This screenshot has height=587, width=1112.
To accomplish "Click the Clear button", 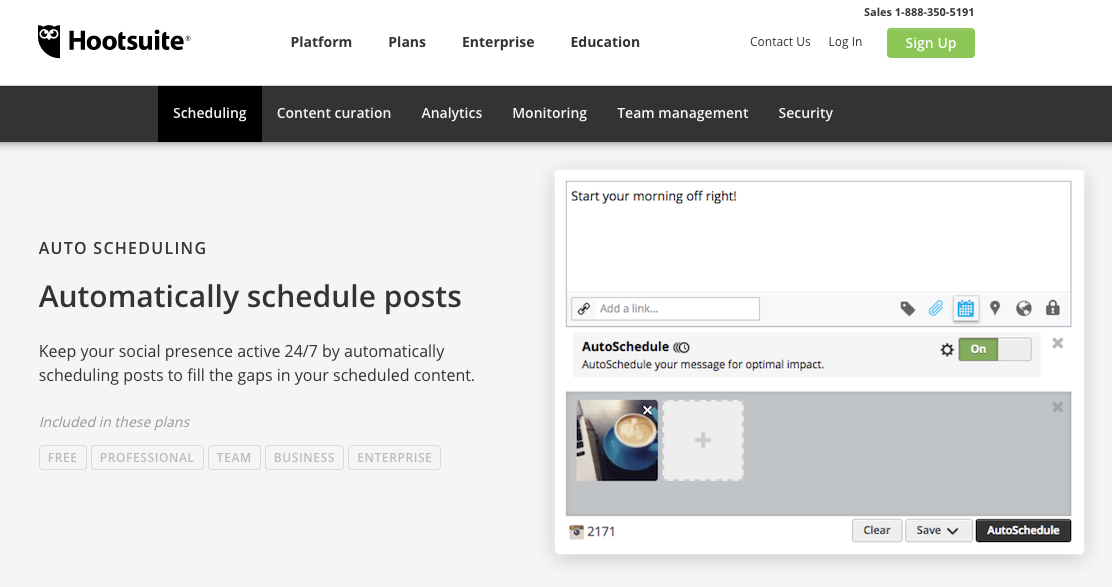I will (877, 530).
